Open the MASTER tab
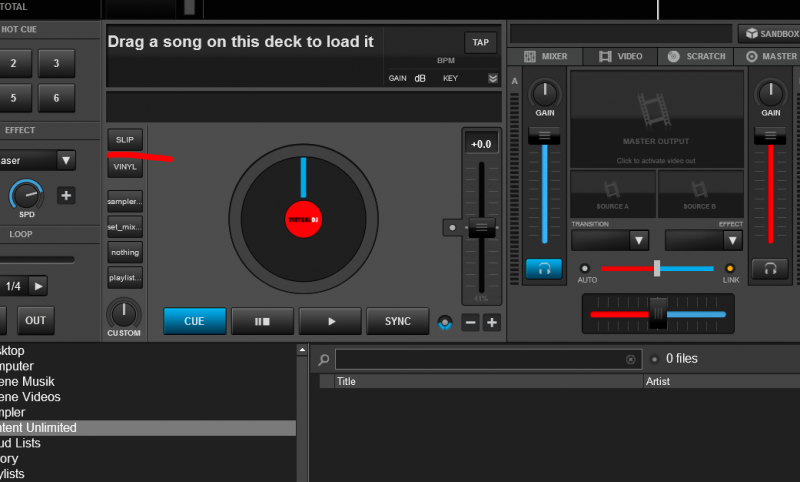 (768, 56)
